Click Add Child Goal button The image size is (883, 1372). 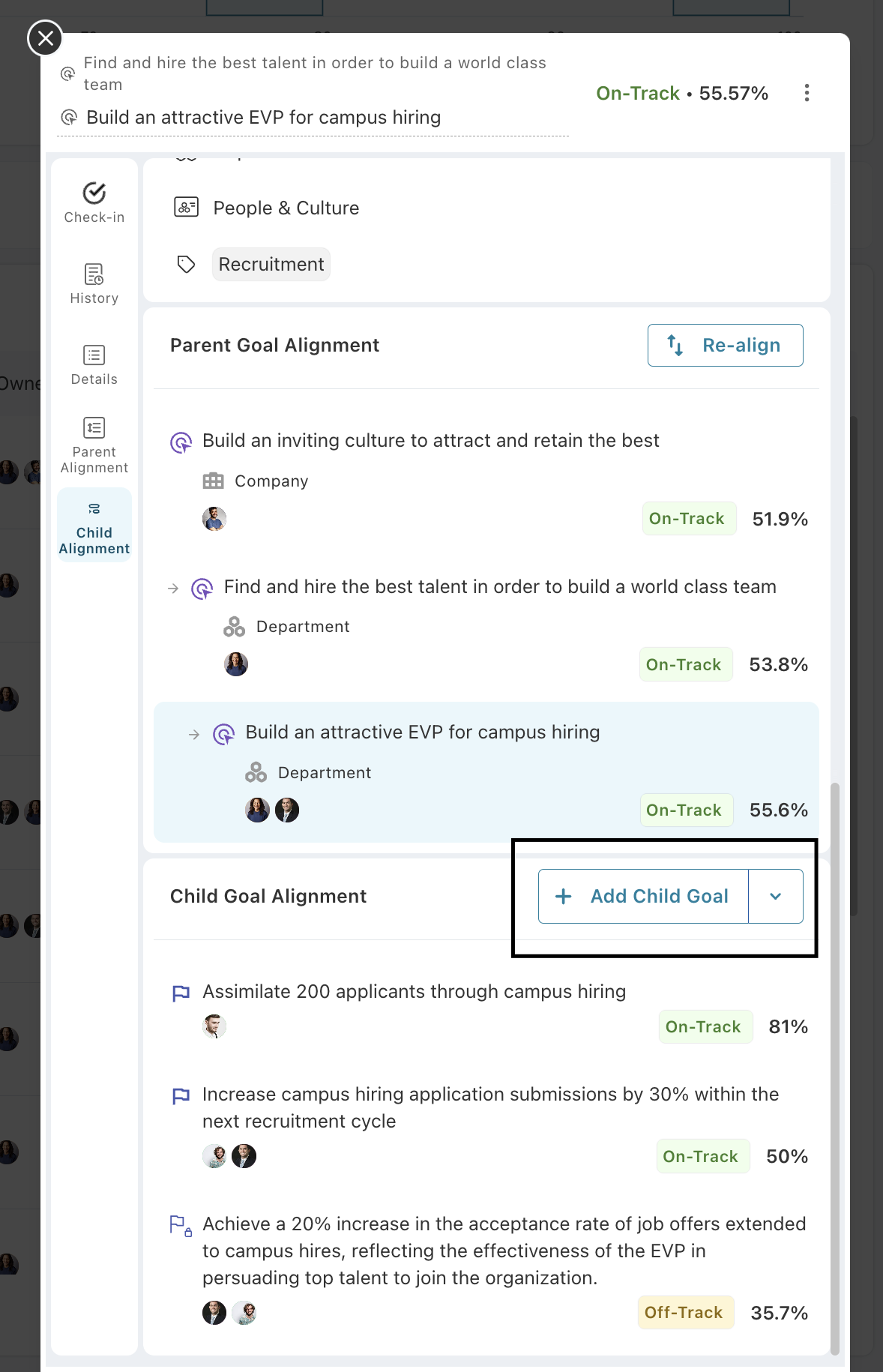click(x=643, y=897)
